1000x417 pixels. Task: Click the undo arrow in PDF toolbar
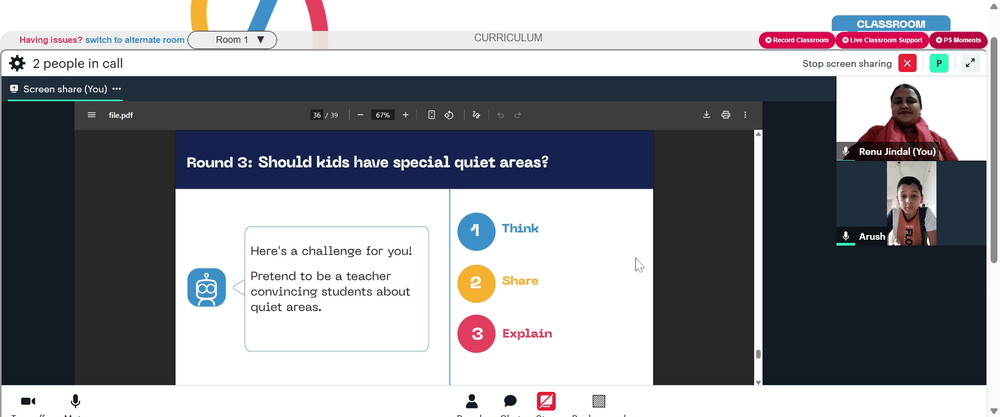[x=501, y=115]
